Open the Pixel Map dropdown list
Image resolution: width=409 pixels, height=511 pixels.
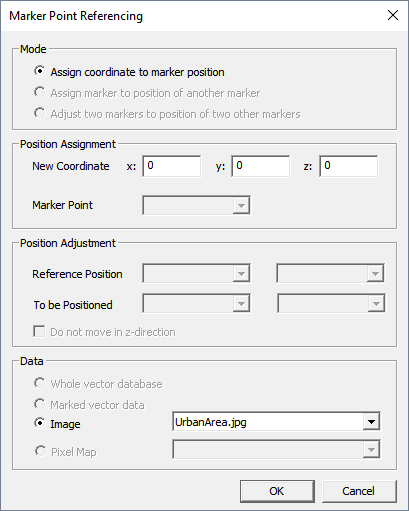(x=276, y=449)
